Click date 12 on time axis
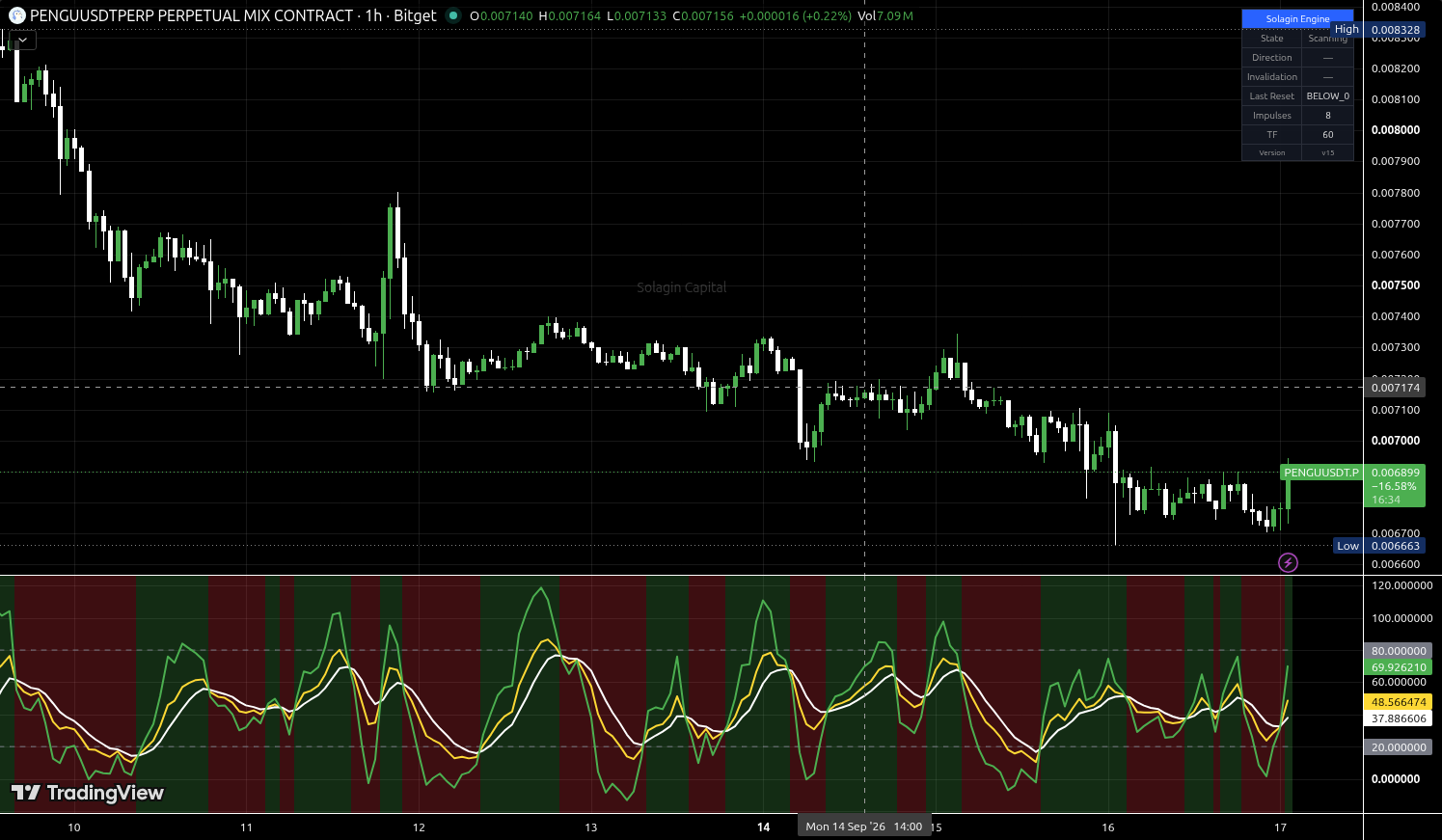 [x=419, y=827]
